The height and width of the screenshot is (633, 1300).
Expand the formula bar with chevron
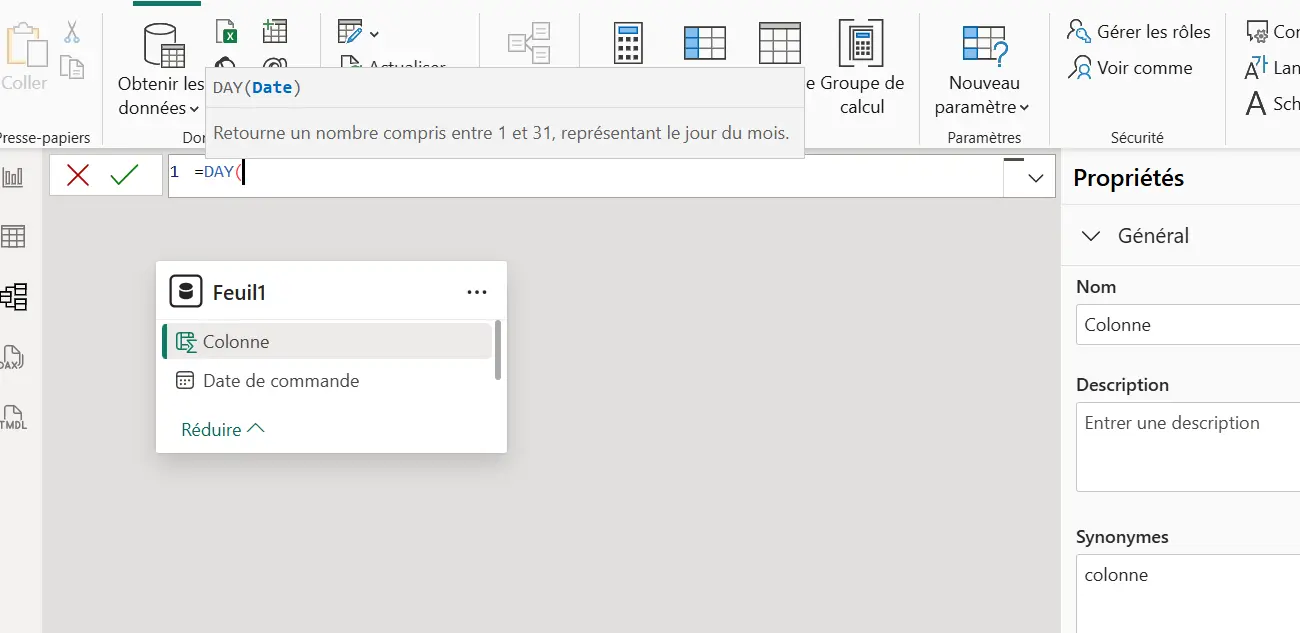click(1035, 178)
